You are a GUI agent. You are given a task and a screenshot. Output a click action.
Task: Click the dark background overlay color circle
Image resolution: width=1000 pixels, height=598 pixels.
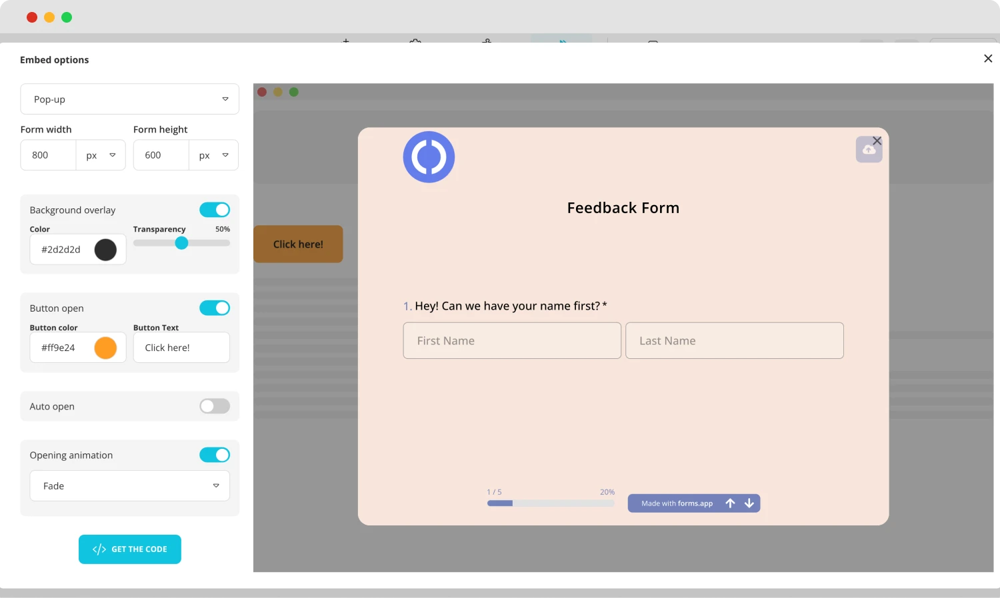[105, 249]
